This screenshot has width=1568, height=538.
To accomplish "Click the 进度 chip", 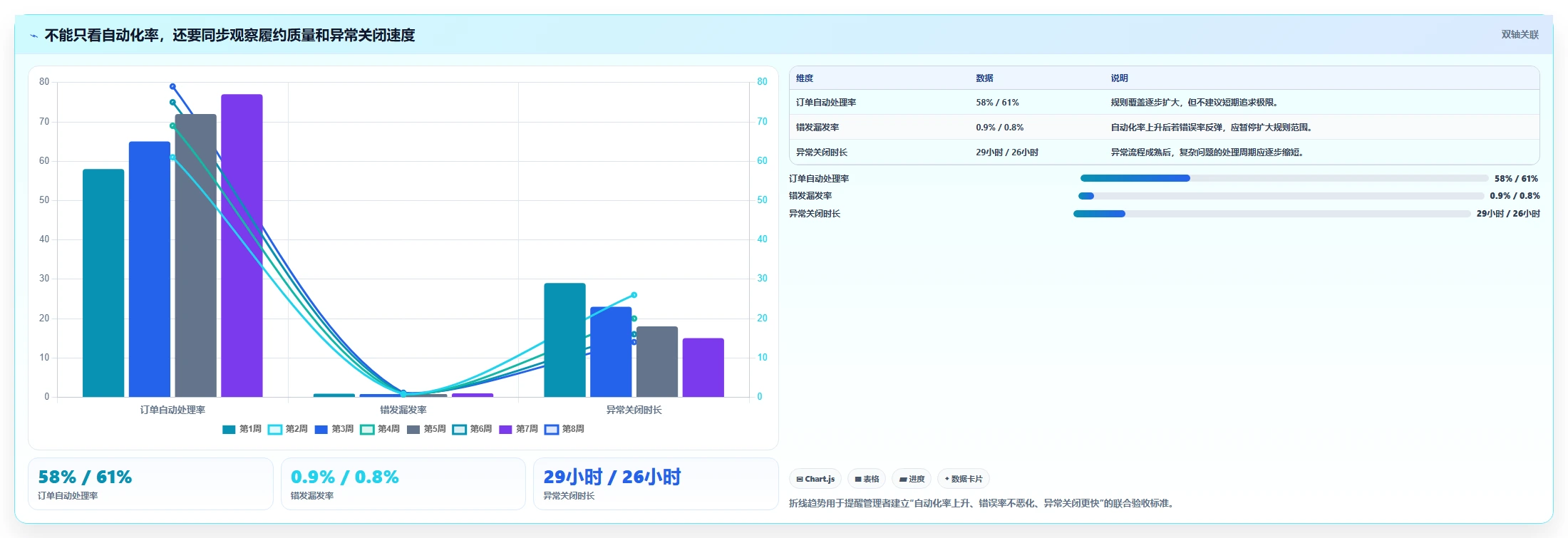I will pyautogui.click(x=912, y=479).
